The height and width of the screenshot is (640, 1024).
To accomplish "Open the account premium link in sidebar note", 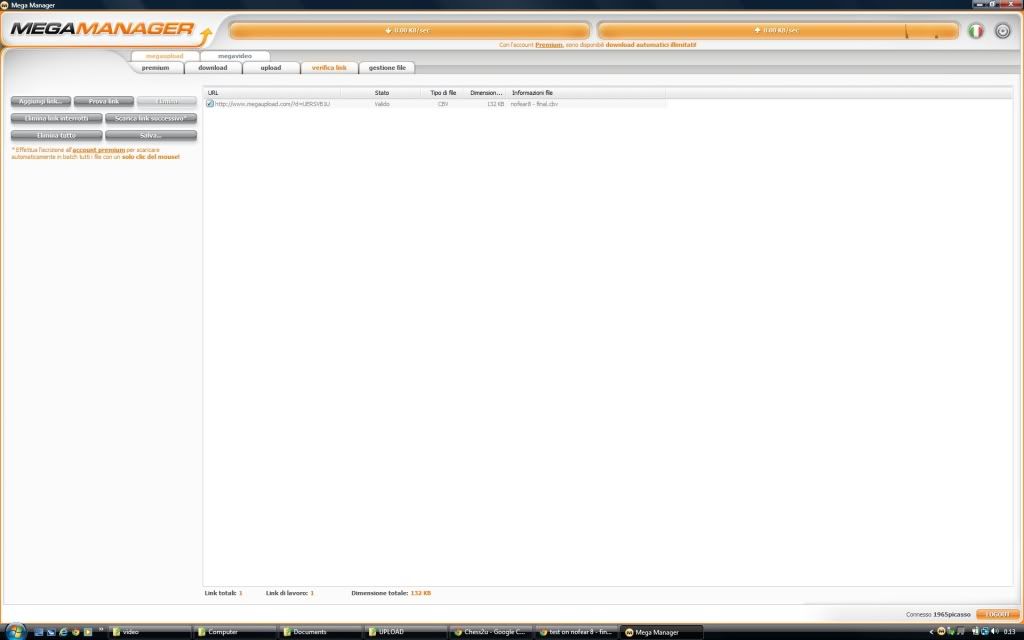I will (x=99, y=150).
